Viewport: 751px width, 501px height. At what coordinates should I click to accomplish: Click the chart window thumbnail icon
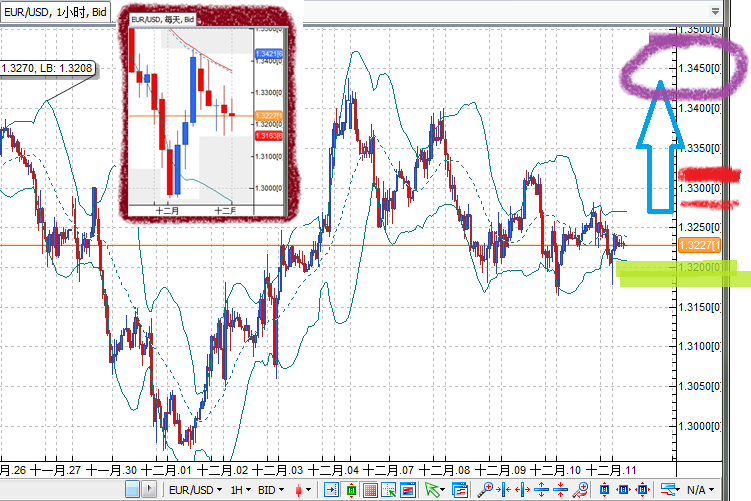pos(408,490)
